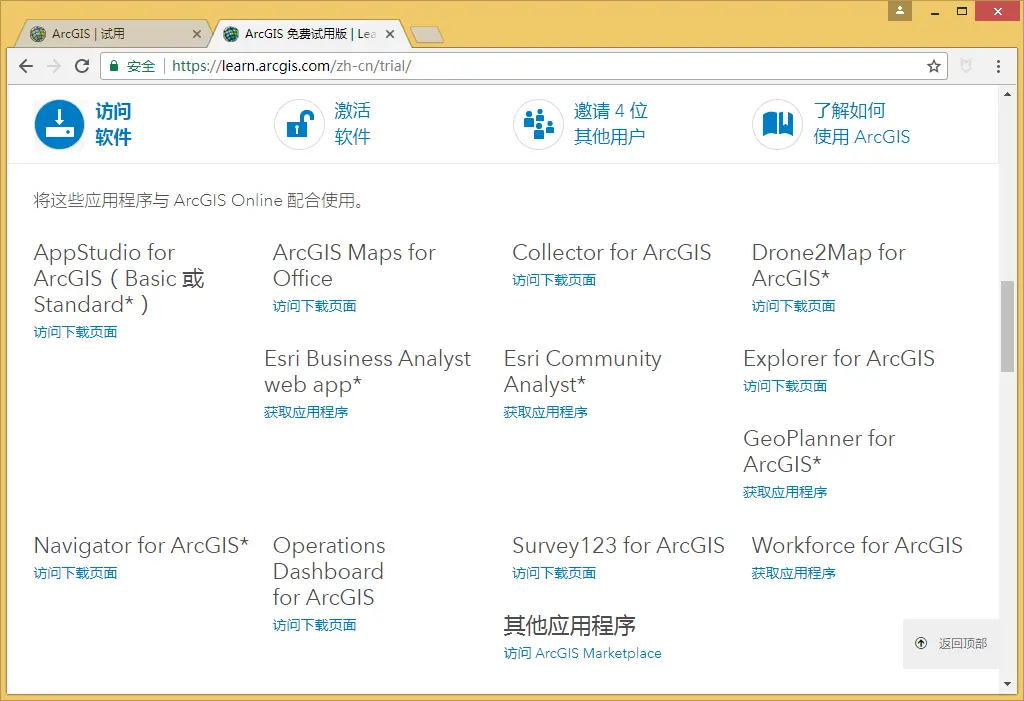The image size is (1024, 701).
Task: Get the GeoPlanner for ArcGIS app
Action: [x=785, y=493]
